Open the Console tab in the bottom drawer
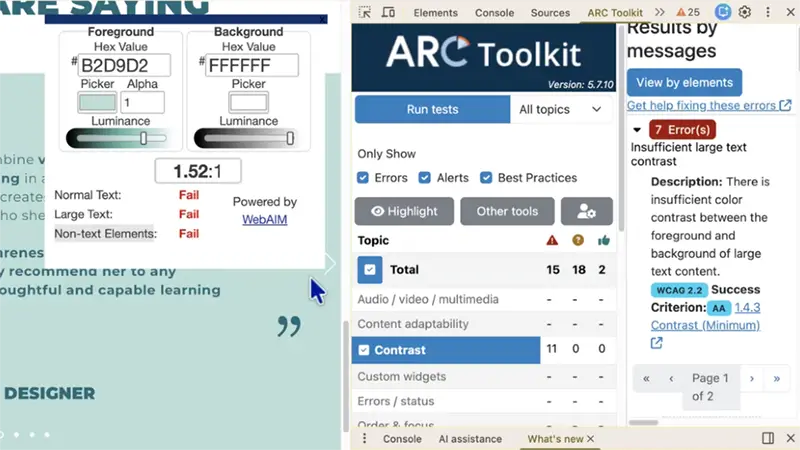The height and width of the screenshot is (450, 800). pos(402,439)
